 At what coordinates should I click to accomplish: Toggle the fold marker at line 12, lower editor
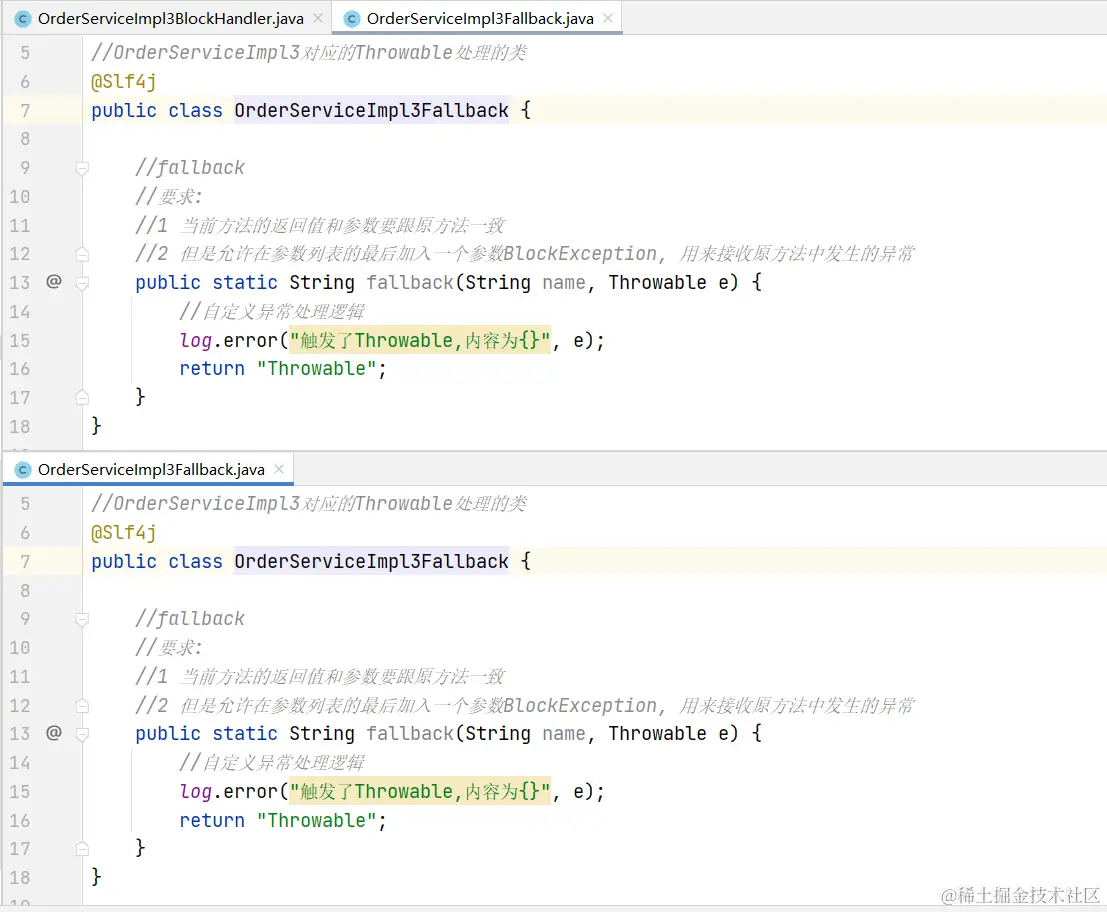[82, 705]
